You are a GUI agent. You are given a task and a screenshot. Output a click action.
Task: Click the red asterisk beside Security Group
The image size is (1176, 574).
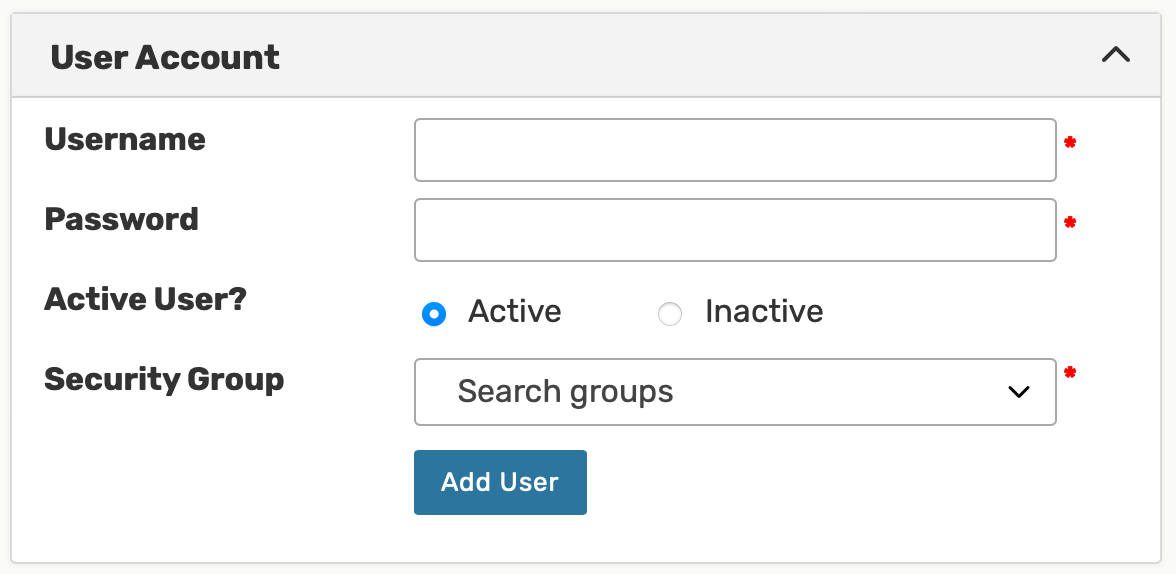tap(1070, 373)
